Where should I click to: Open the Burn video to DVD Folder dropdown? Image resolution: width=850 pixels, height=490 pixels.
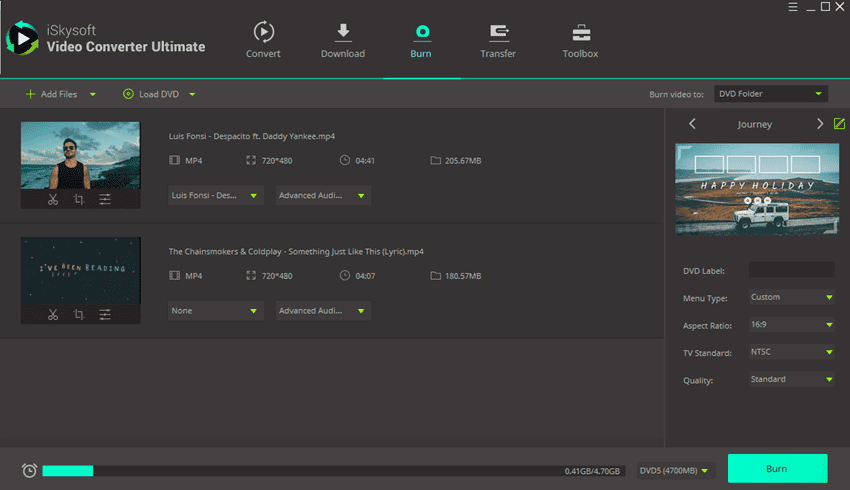(770, 94)
